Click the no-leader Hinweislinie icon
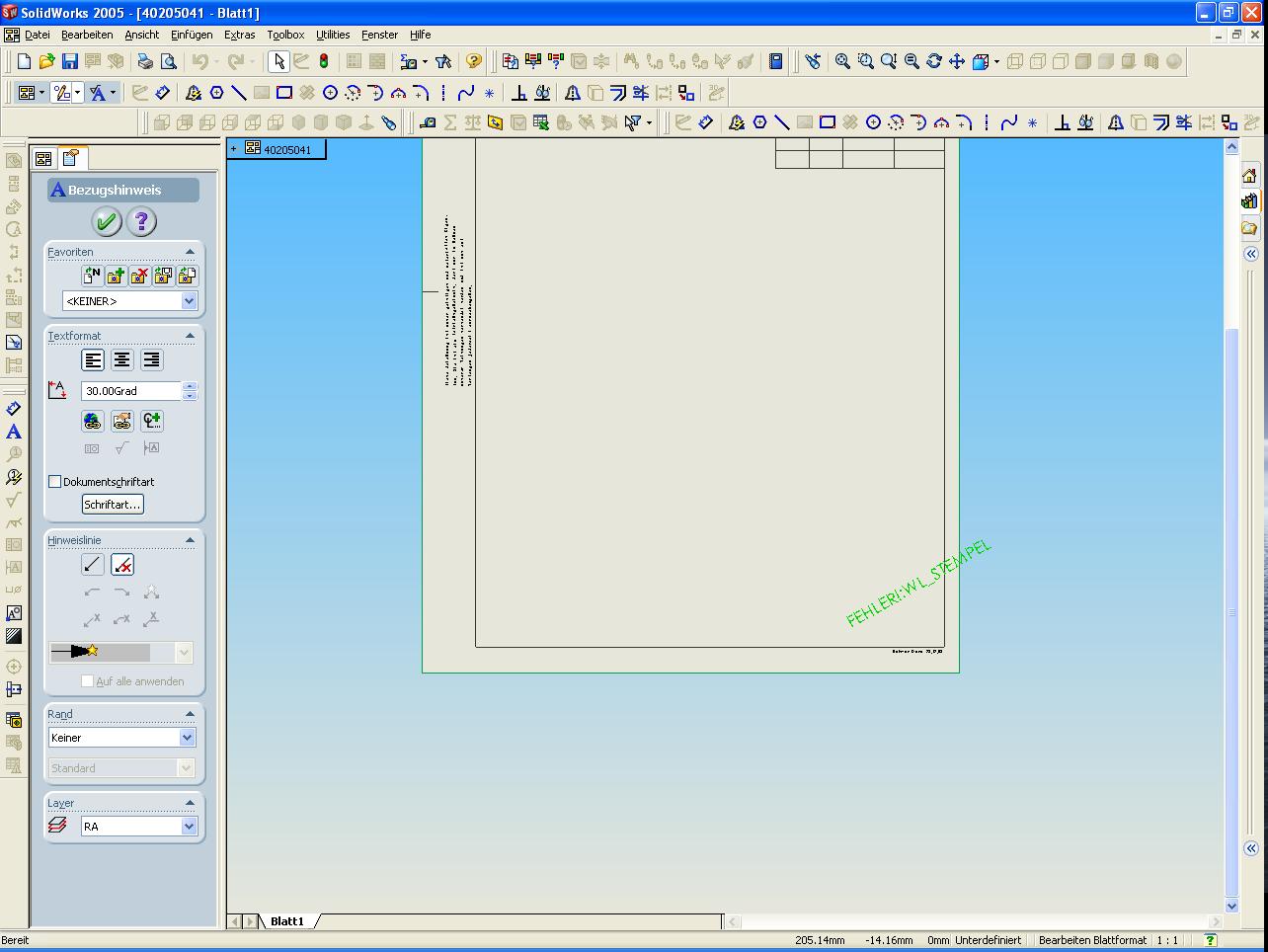Screen dimensions: 1268x952 click(122, 565)
